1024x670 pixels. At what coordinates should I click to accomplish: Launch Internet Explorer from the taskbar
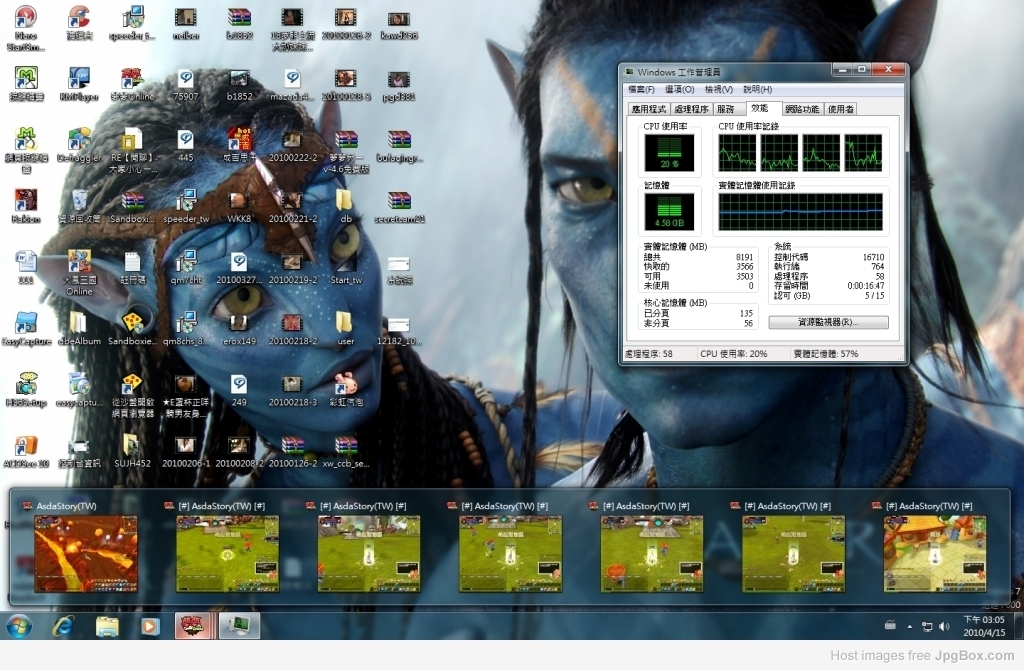(64, 626)
